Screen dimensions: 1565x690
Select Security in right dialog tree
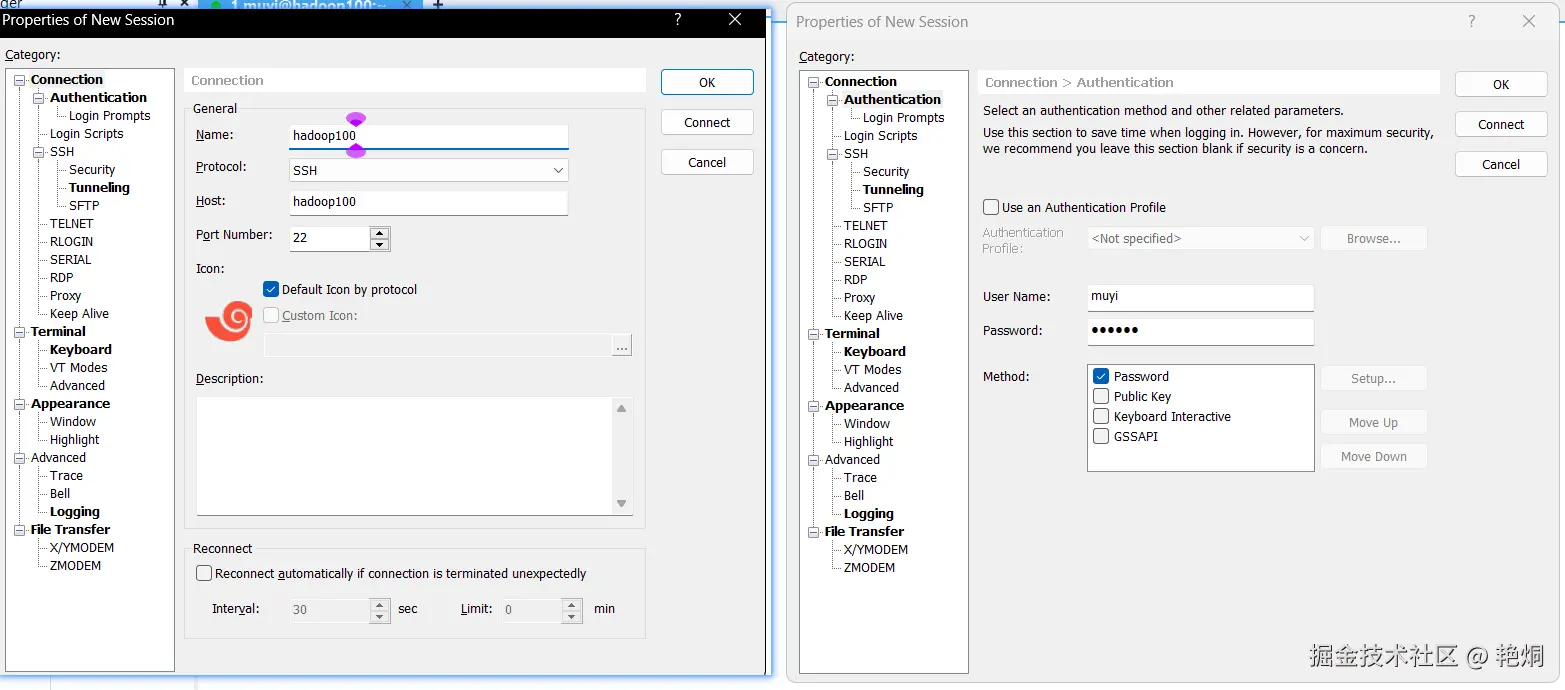click(886, 172)
